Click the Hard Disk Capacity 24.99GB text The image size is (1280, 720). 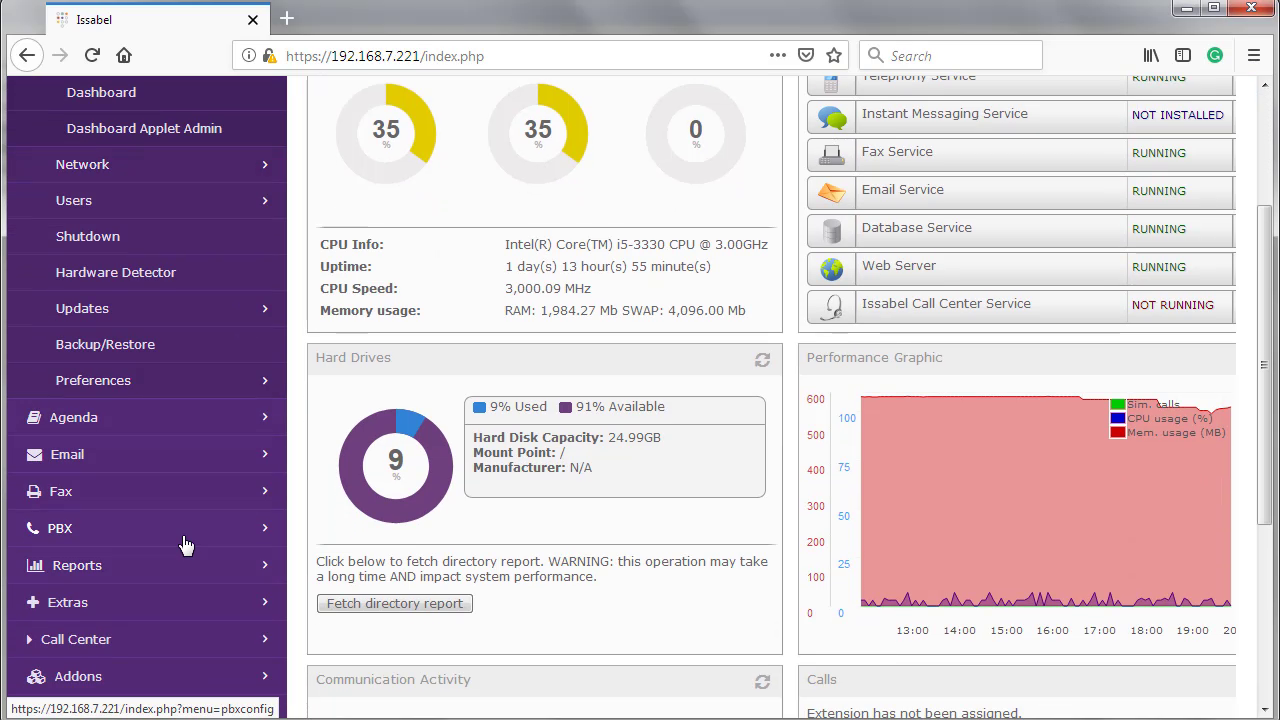click(567, 437)
